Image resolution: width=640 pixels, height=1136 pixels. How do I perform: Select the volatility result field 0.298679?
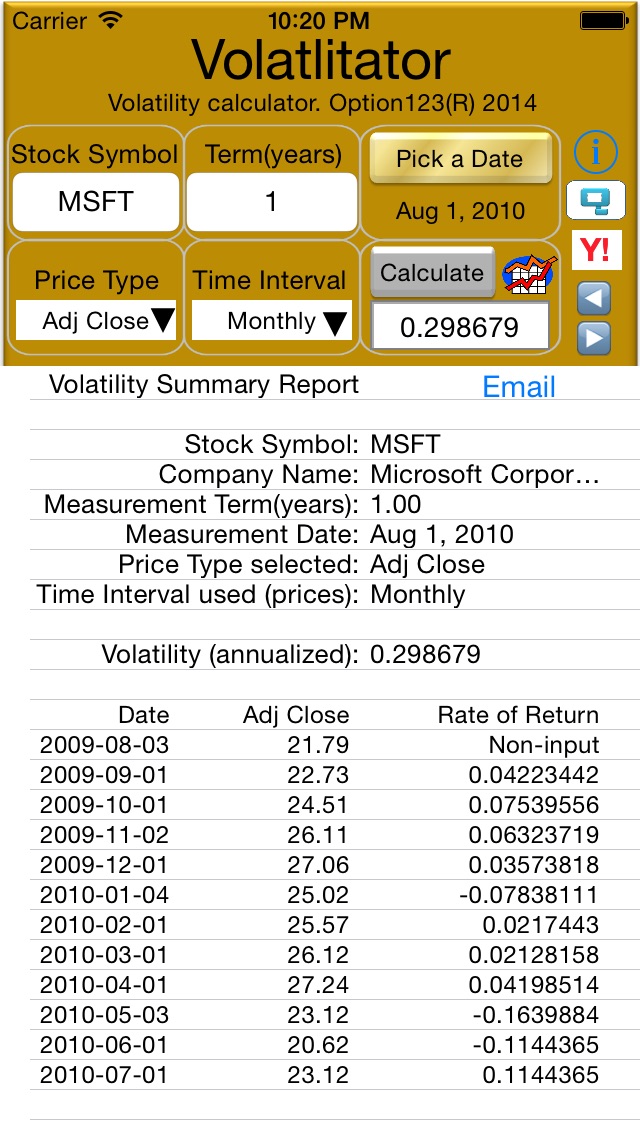coord(460,327)
